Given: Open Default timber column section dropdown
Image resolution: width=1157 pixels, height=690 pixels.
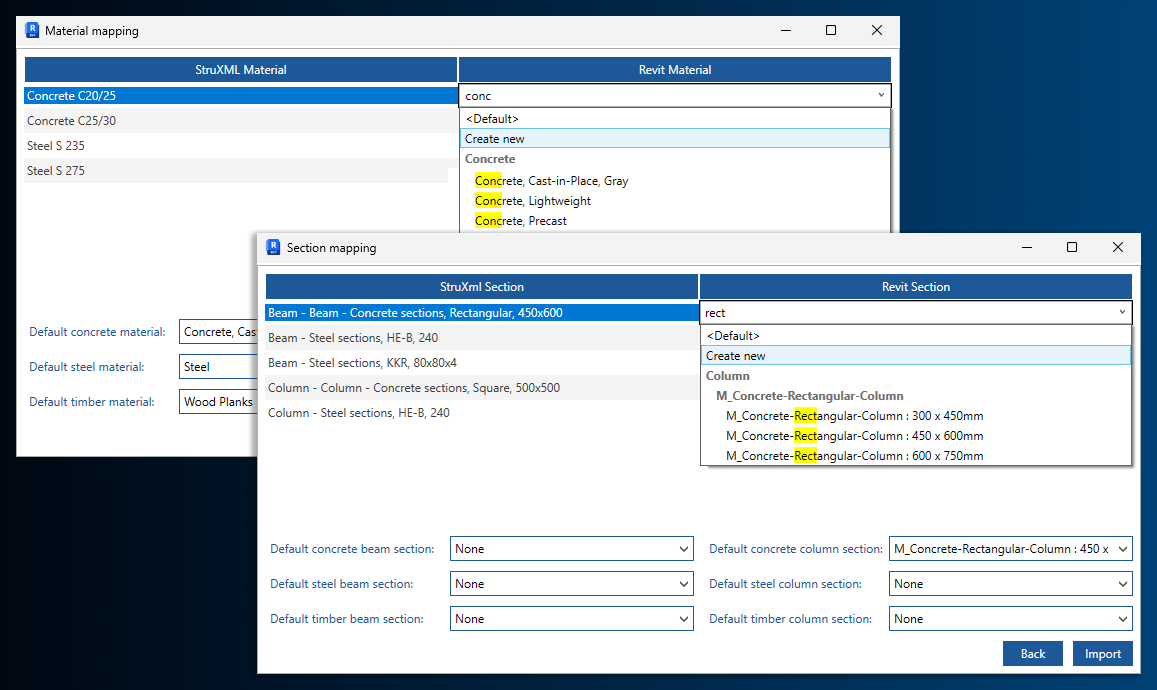Looking at the screenshot, I should 1011,618.
